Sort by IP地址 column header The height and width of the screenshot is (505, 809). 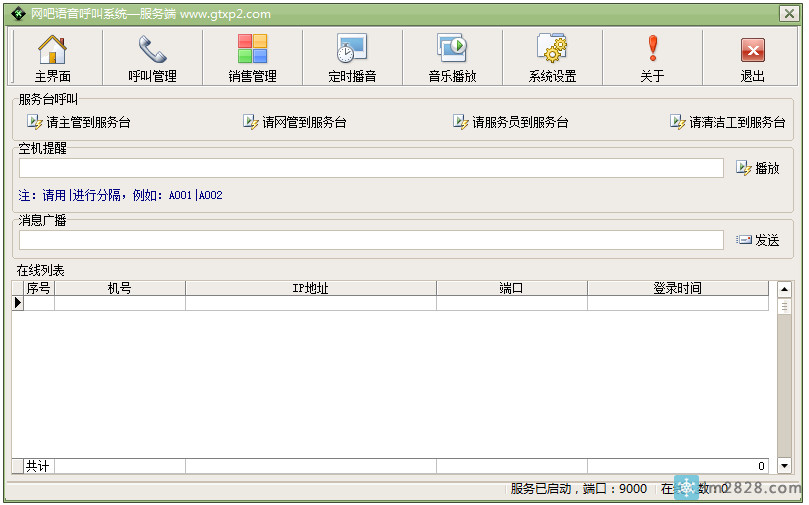[x=310, y=288]
